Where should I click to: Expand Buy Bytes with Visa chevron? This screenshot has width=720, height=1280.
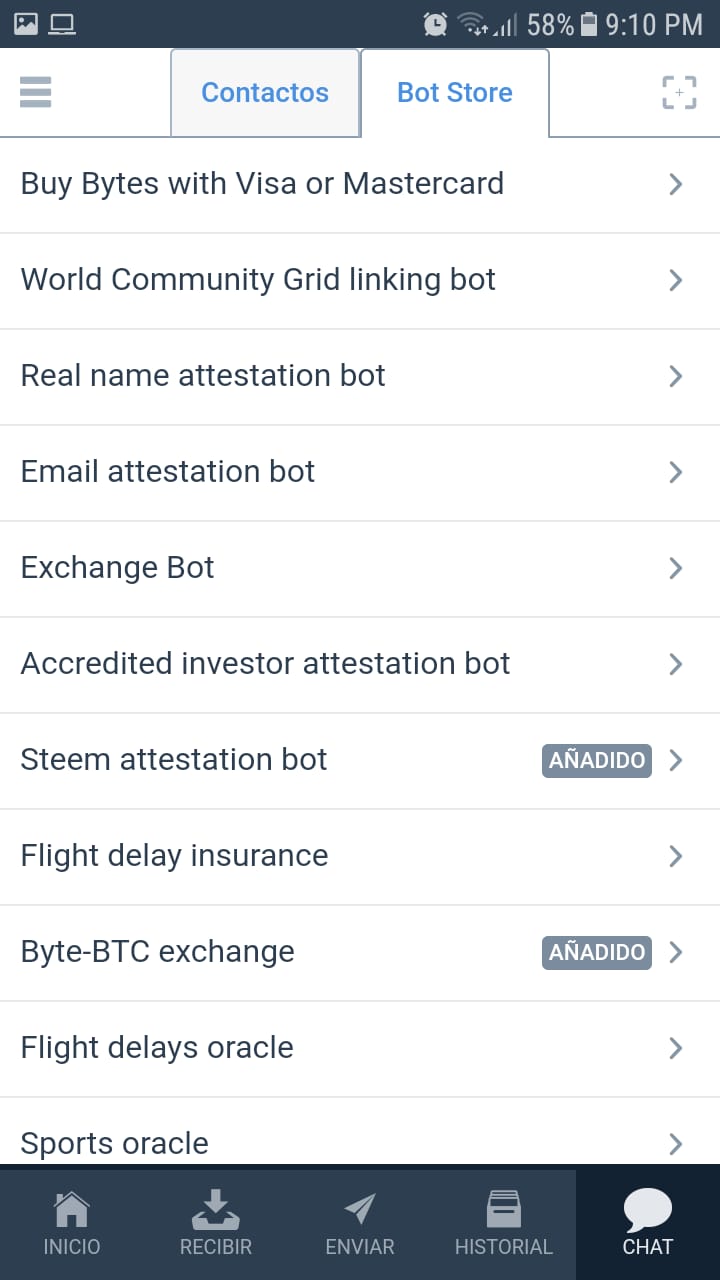(x=676, y=184)
